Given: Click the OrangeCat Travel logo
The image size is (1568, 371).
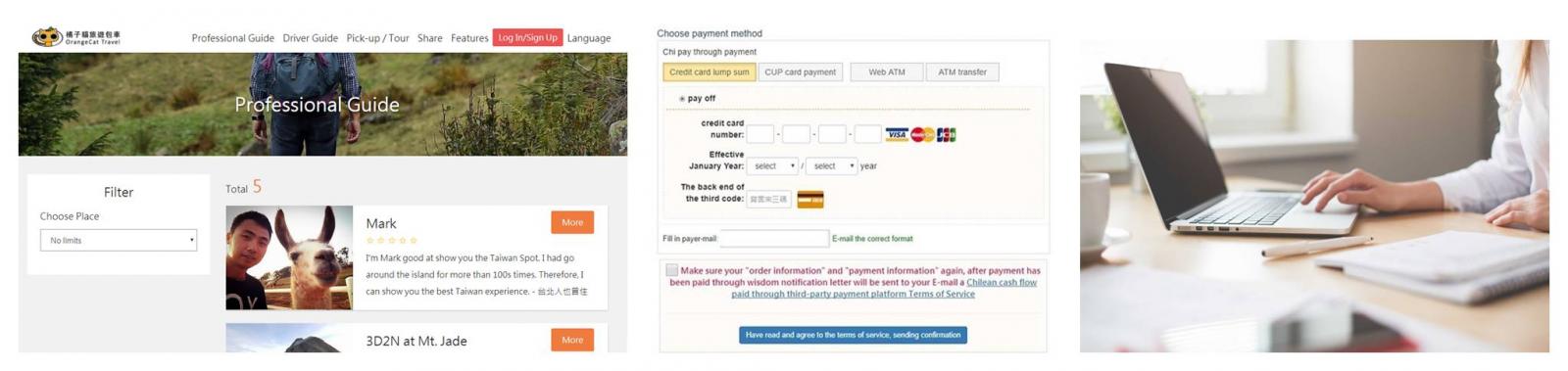Looking at the screenshot, I should [76, 37].
